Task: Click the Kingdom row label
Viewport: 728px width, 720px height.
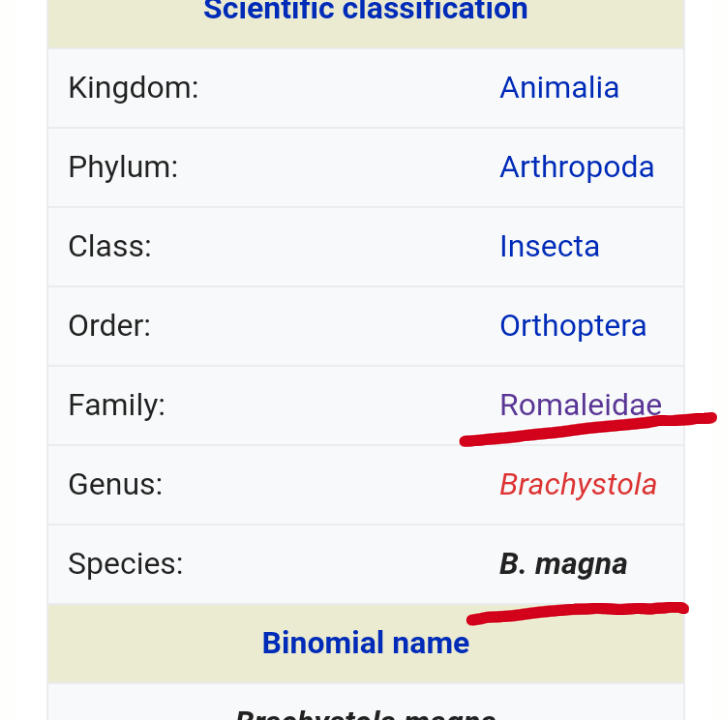Action: click(x=133, y=88)
